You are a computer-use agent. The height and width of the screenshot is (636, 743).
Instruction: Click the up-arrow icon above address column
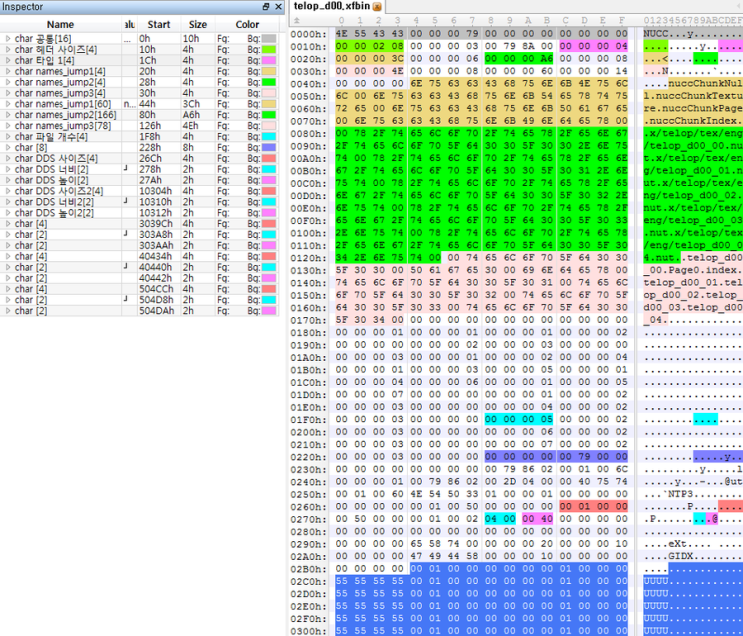297,20
